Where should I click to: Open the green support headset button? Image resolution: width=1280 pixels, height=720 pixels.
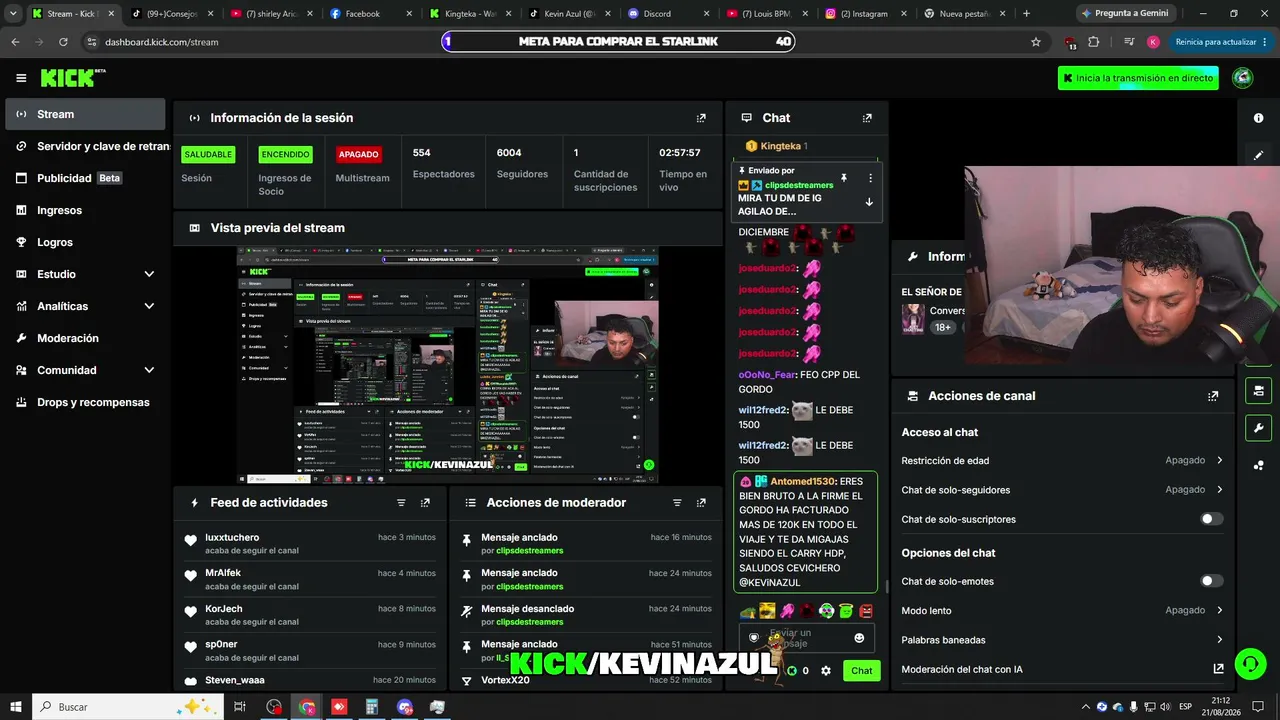coord(1249,663)
